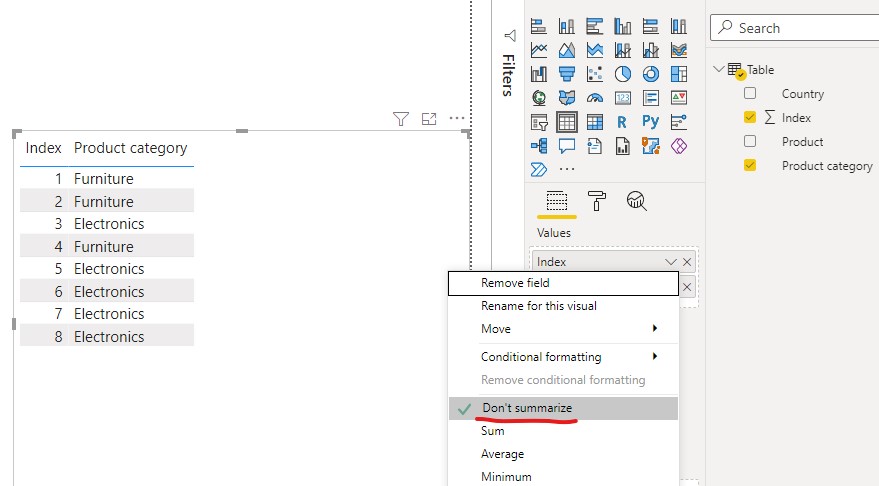Select the stacked column chart visual
The image size is (879, 486).
567,26
